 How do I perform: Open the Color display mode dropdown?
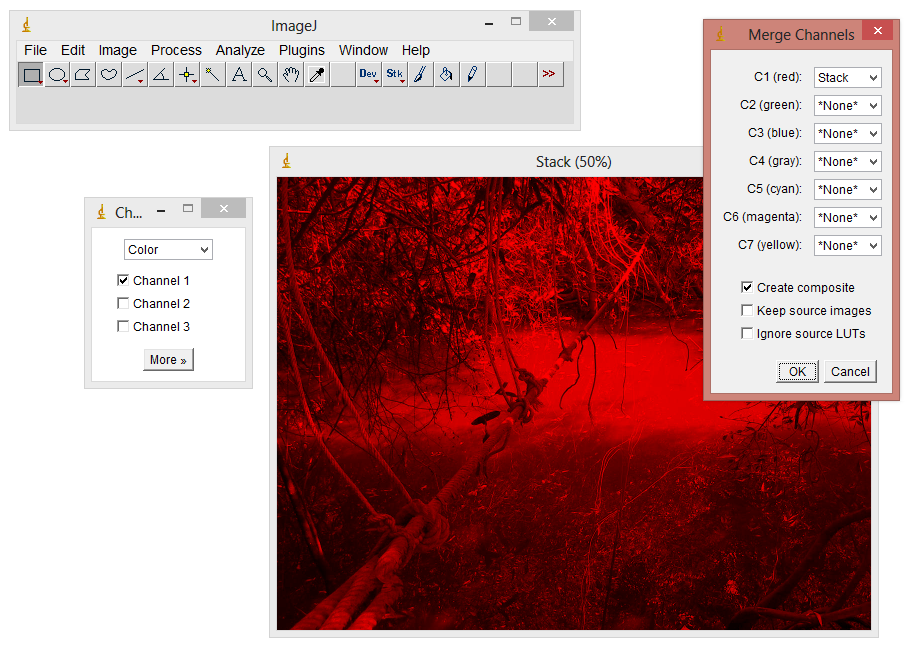click(168, 249)
